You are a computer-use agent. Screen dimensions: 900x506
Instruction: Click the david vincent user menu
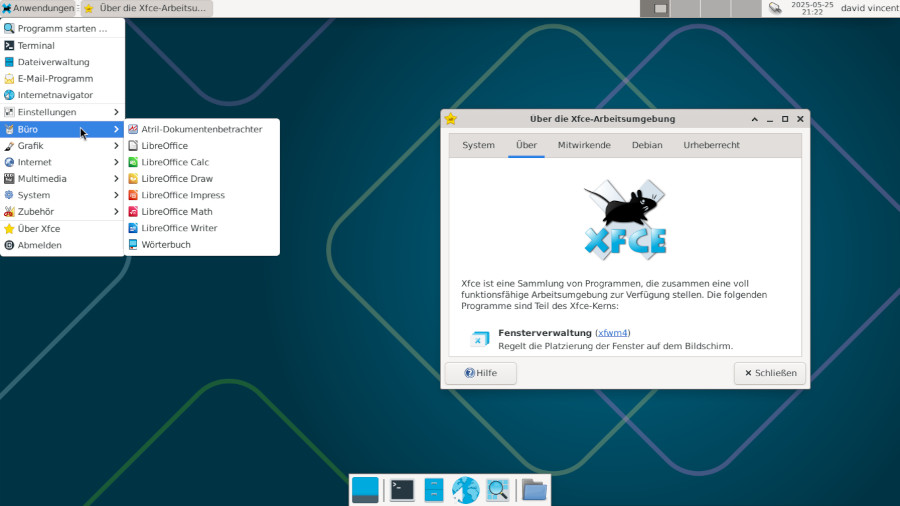point(870,8)
